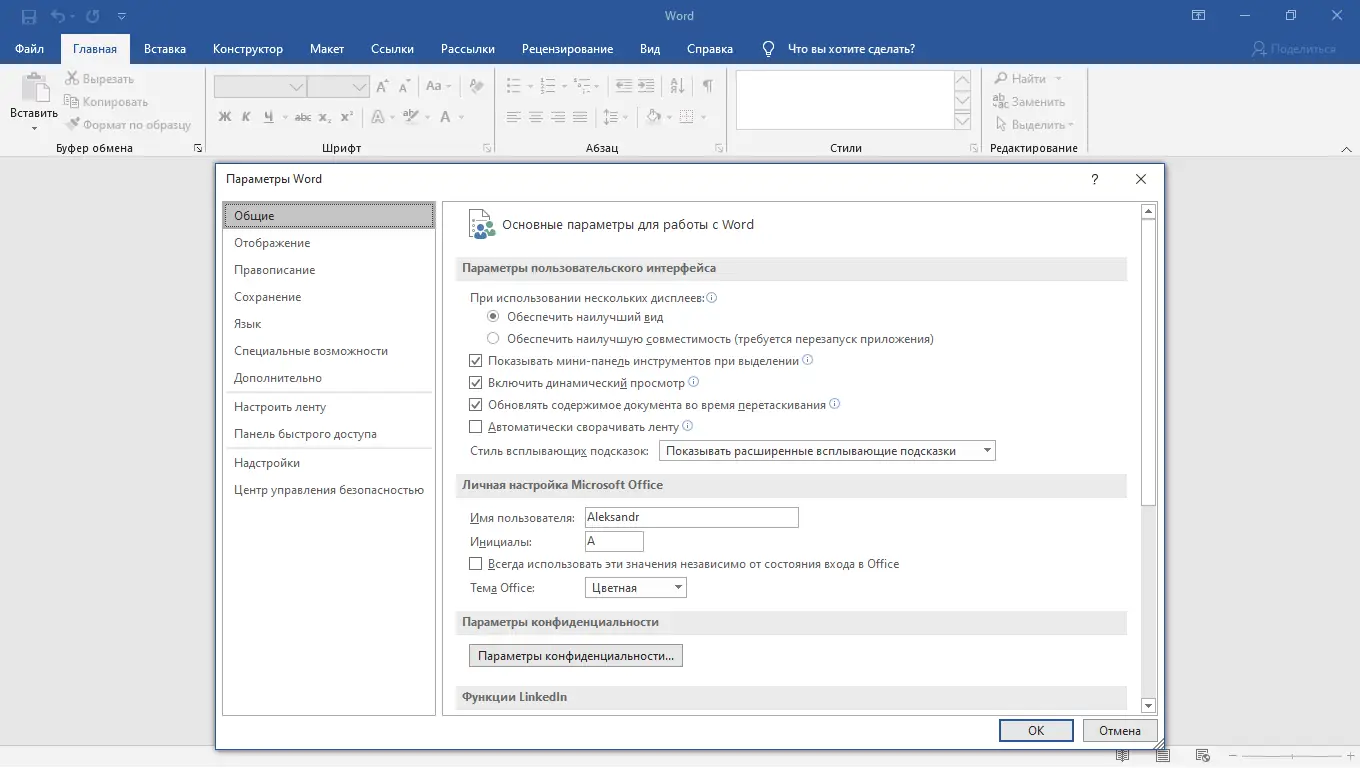1360x768 pixels.
Task: Open the Выделить dropdown in Редактирование
Action: point(1034,125)
